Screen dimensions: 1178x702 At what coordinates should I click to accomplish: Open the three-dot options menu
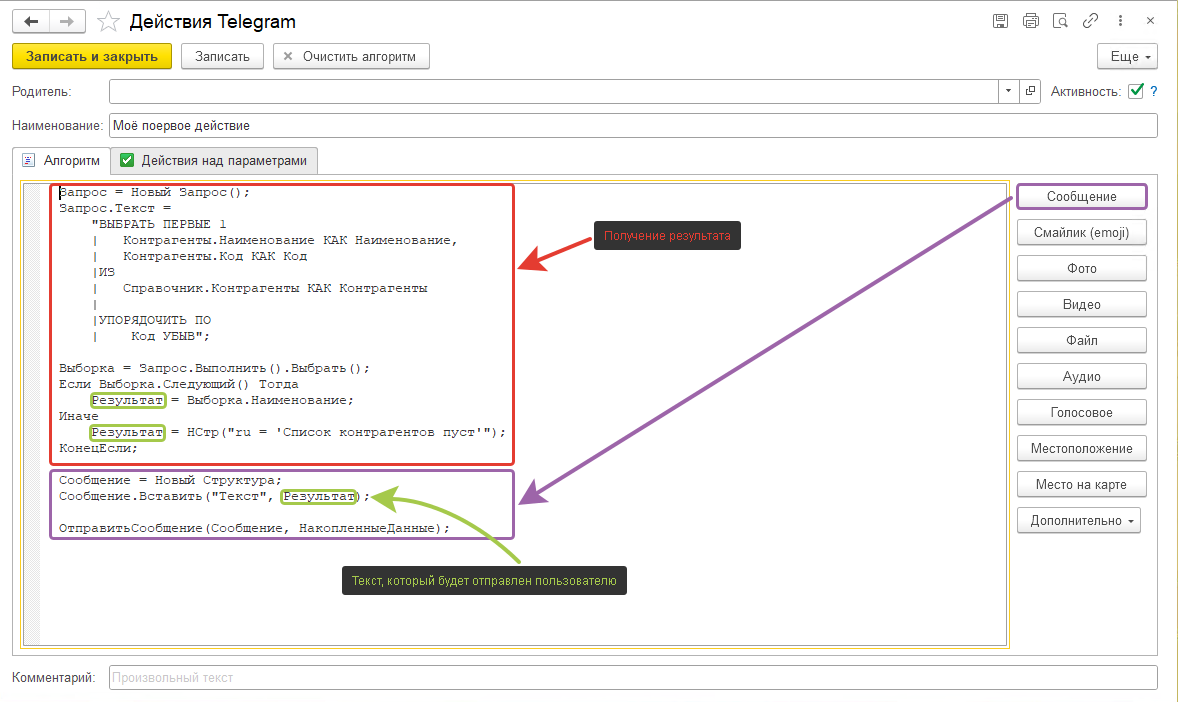click(1122, 21)
